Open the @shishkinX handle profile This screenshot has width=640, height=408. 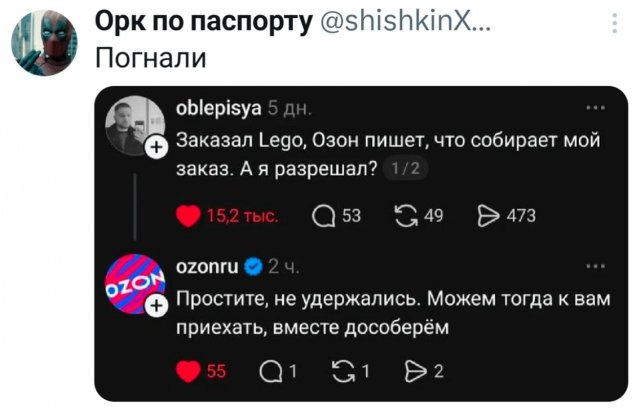pyautogui.click(x=405, y=22)
